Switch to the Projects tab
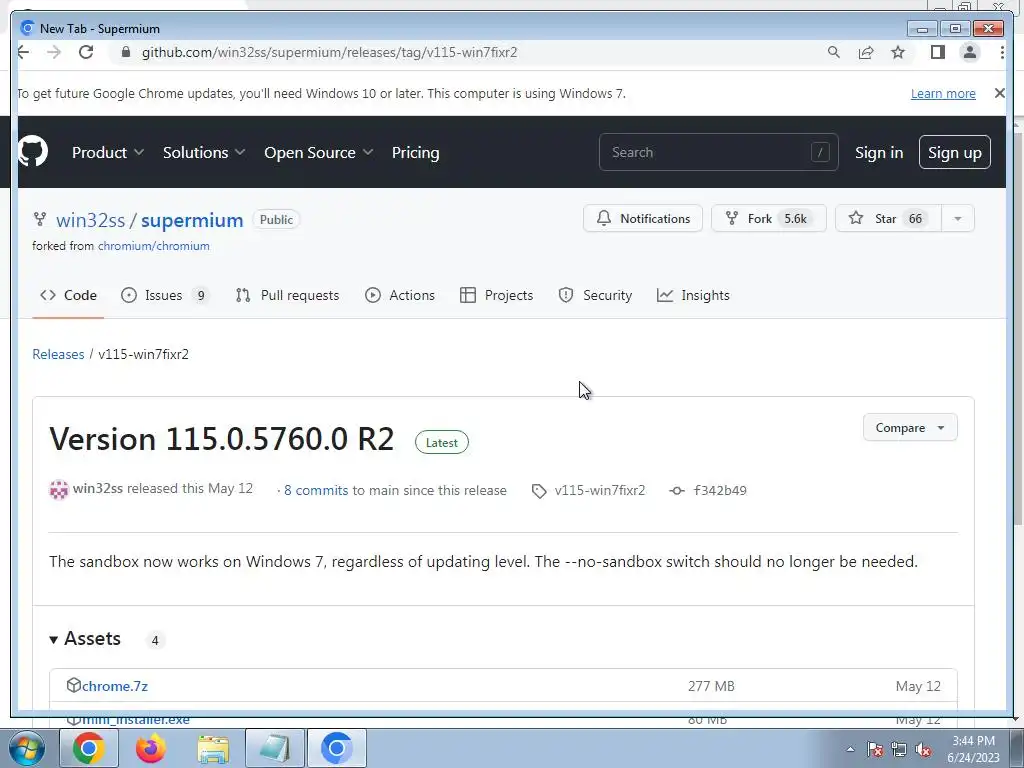Image resolution: width=1024 pixels, height=768 pixels. click(496, 295)
